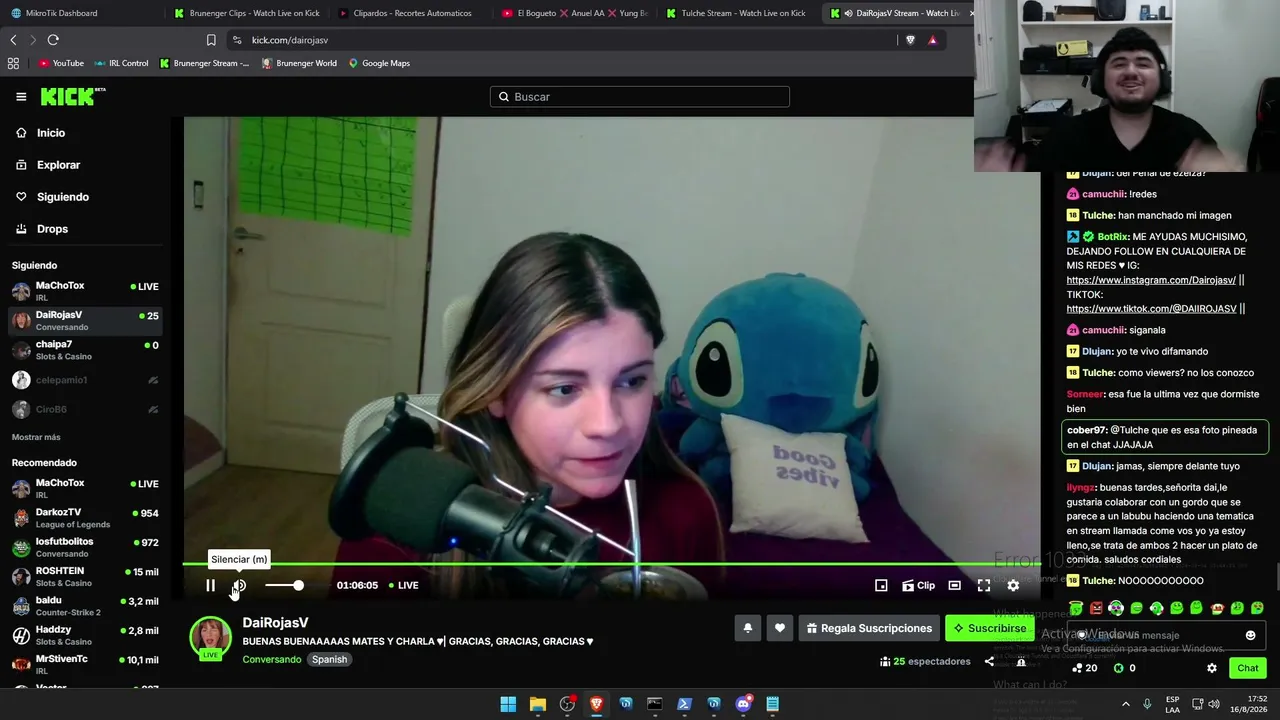Open CiroB6 offline channel
This screenshot has height=720, width=1280.
85,409
